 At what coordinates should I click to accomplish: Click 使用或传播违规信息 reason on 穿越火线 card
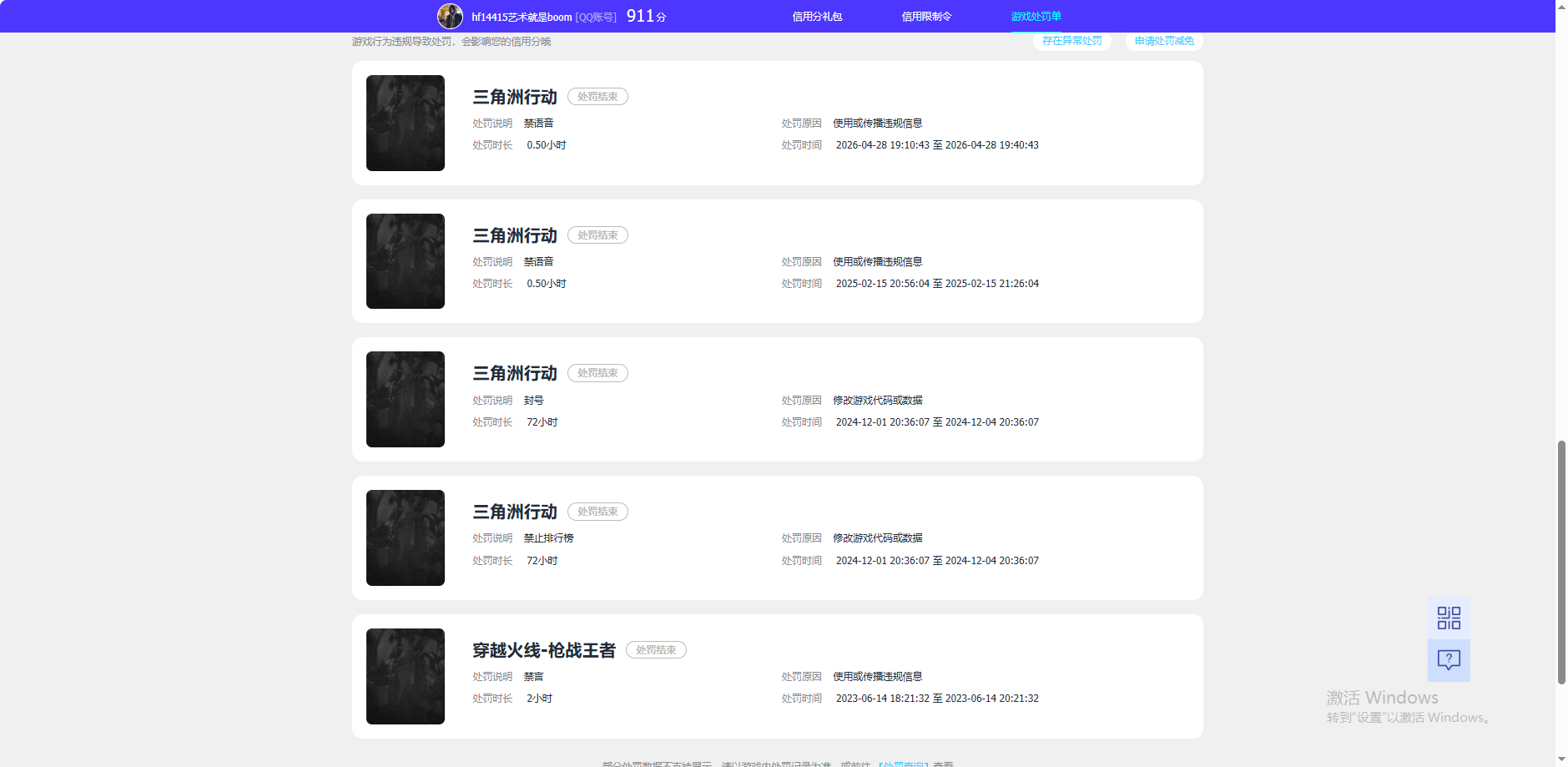click(x=878, y=677)
